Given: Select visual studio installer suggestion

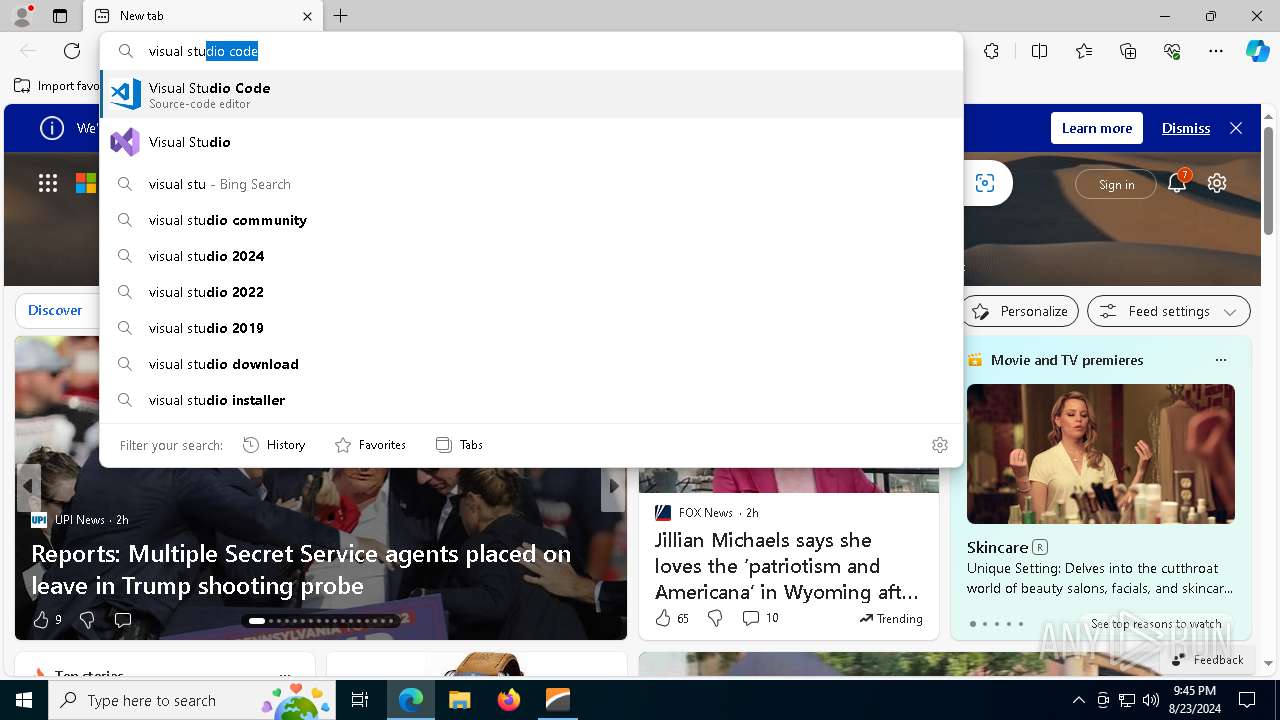Looking at the screenshot, I should [x=531, y=400].
